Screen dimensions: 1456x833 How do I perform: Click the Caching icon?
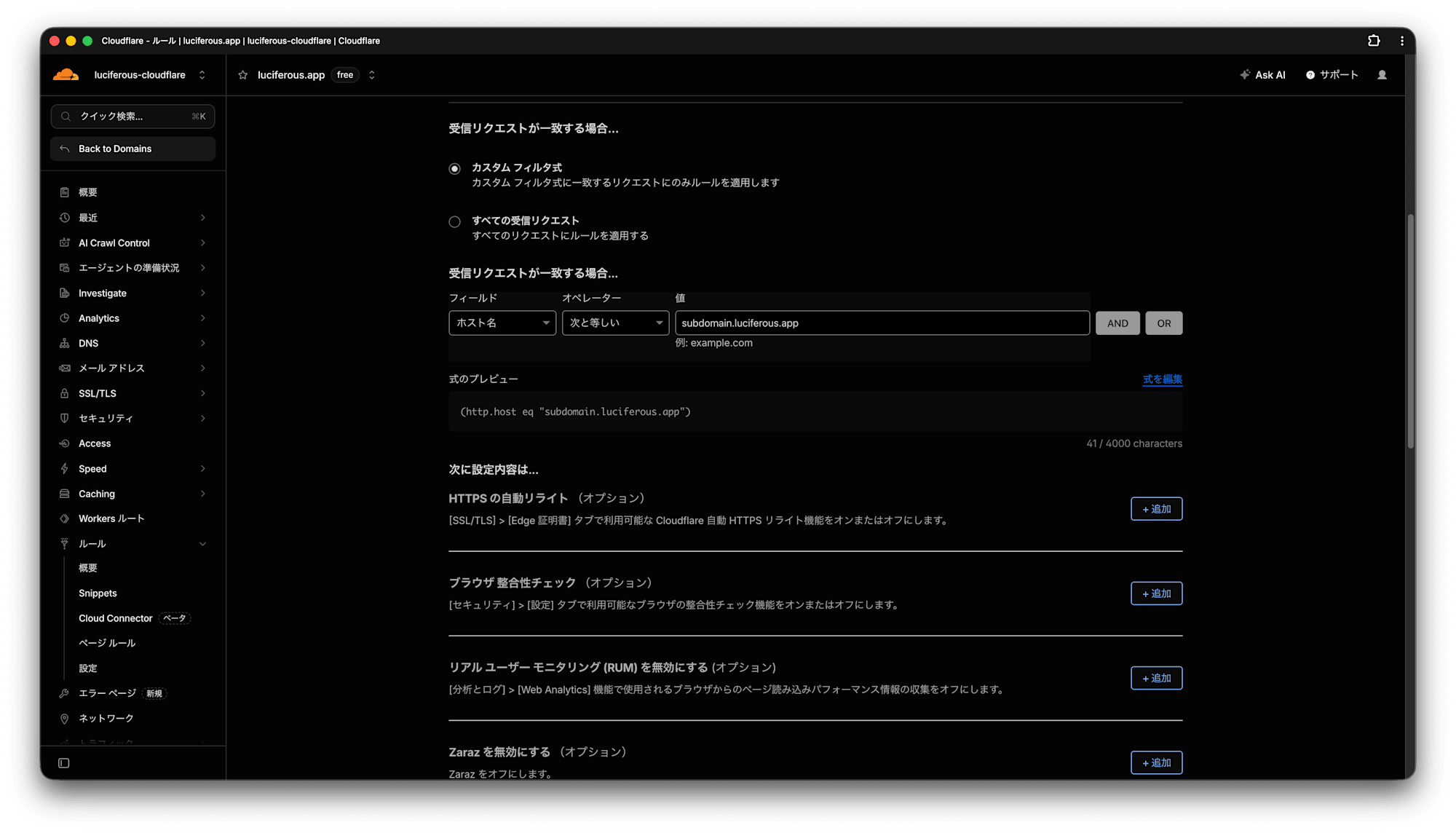pos(65,494)
